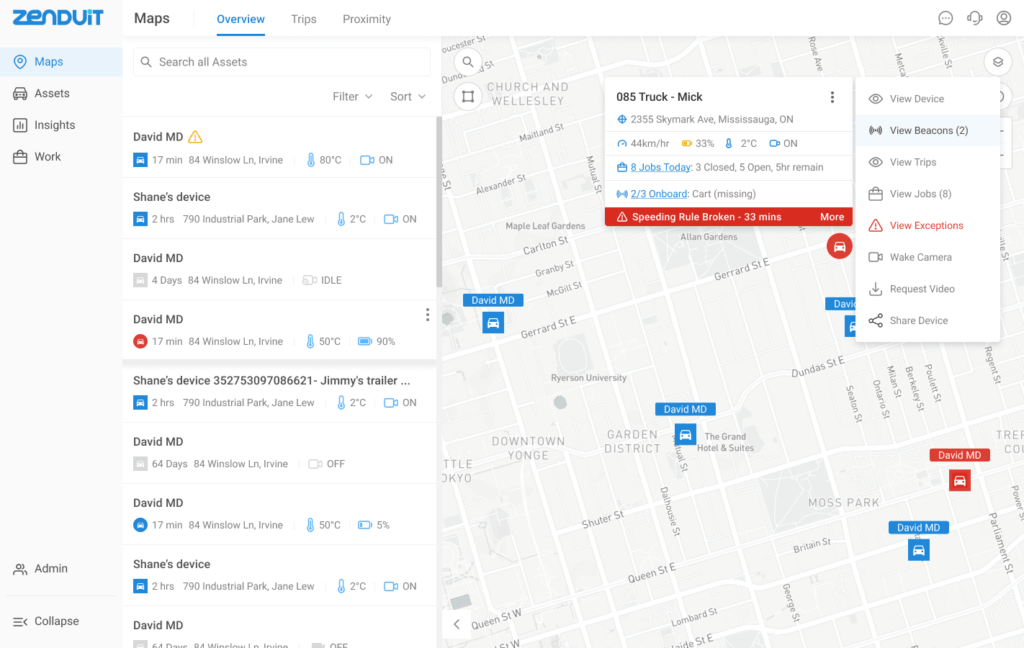Screen dimensions: 1024x648
Task: Click the blue vehicle icon on the 80°C David MD row
Action: (x=140, y=160)
